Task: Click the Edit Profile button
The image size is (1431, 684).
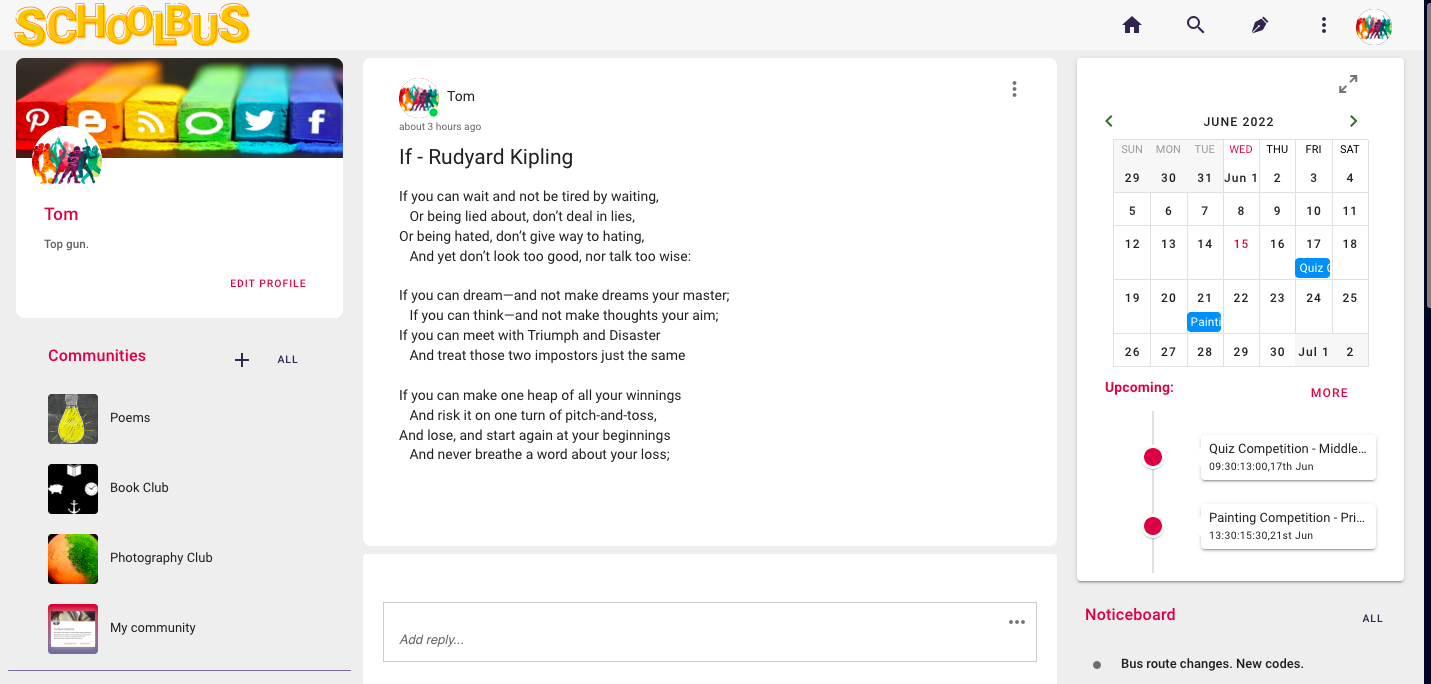Action: 268,284
